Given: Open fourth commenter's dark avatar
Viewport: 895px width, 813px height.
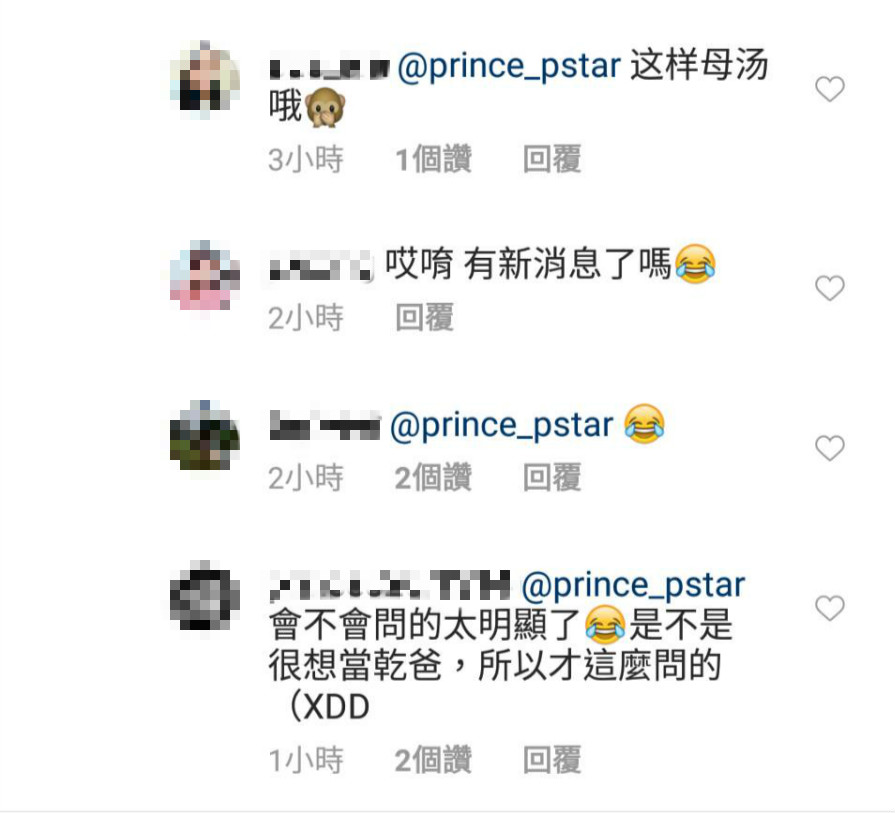Looking at the screenshot, I should [205, 596].
